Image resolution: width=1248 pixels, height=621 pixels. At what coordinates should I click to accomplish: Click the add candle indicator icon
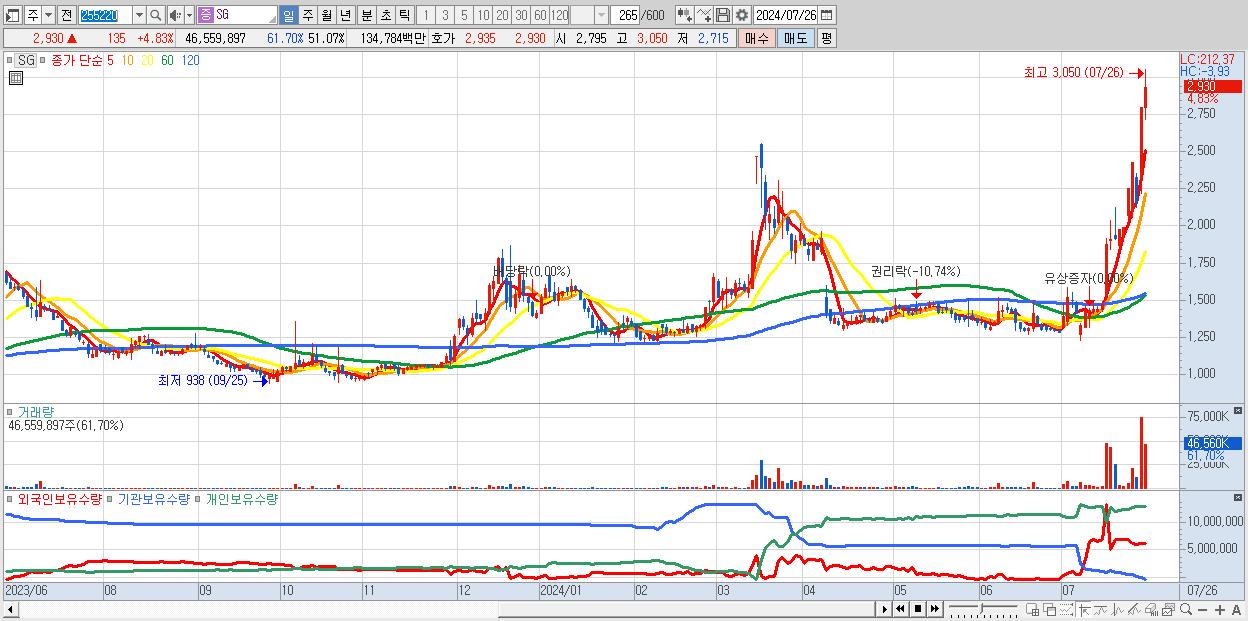coord(684,15)
